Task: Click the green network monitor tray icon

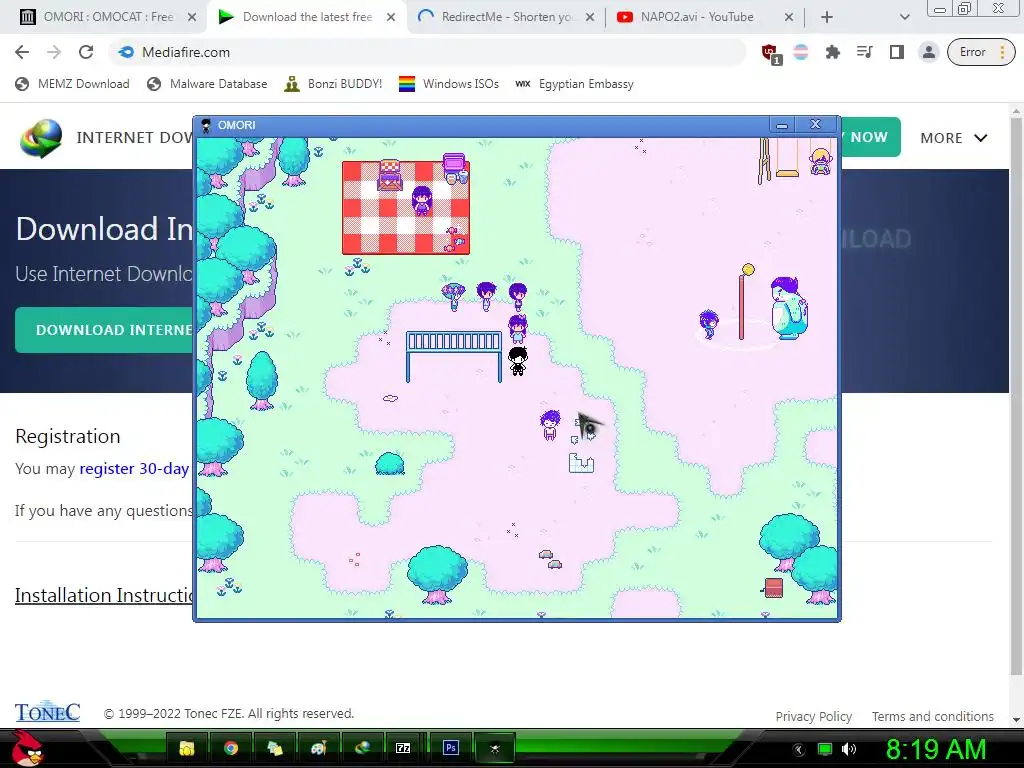Action: [825, 749]
